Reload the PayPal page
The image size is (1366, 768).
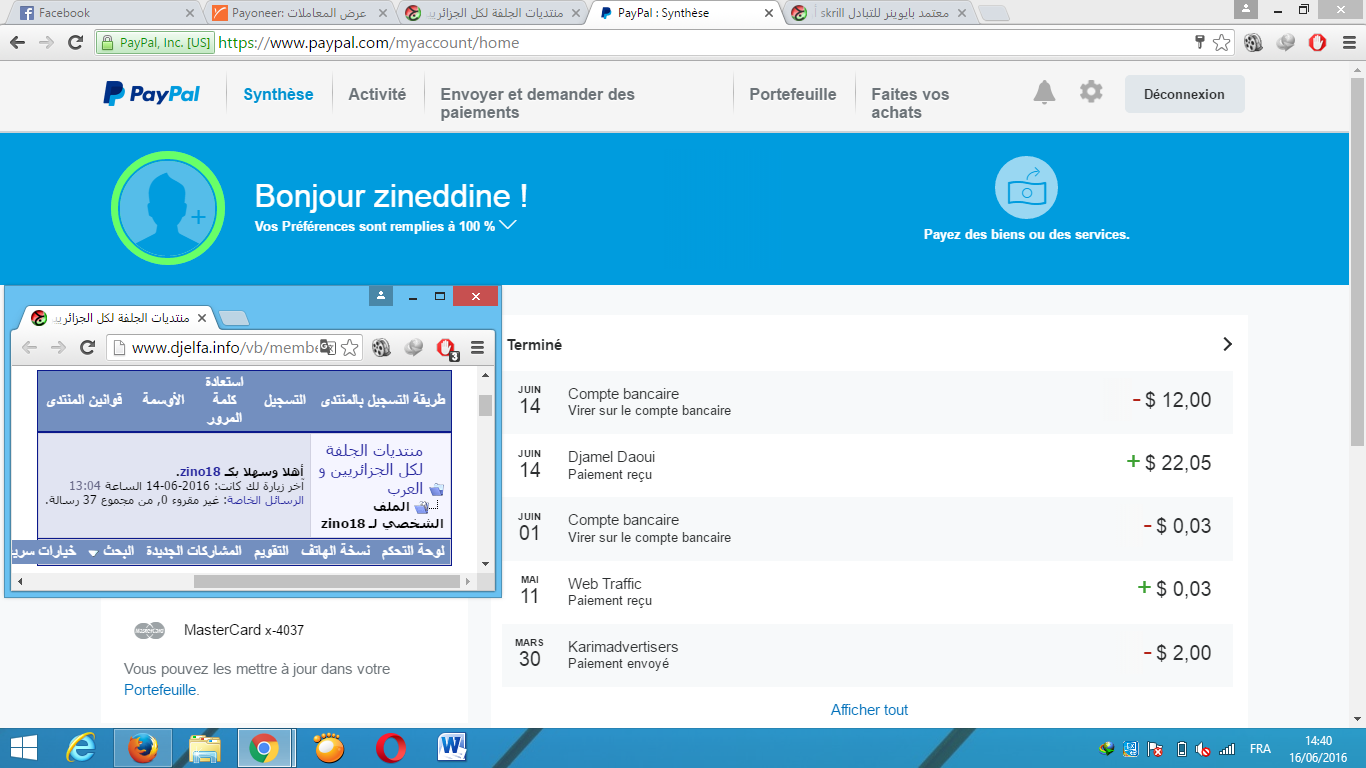75,43
